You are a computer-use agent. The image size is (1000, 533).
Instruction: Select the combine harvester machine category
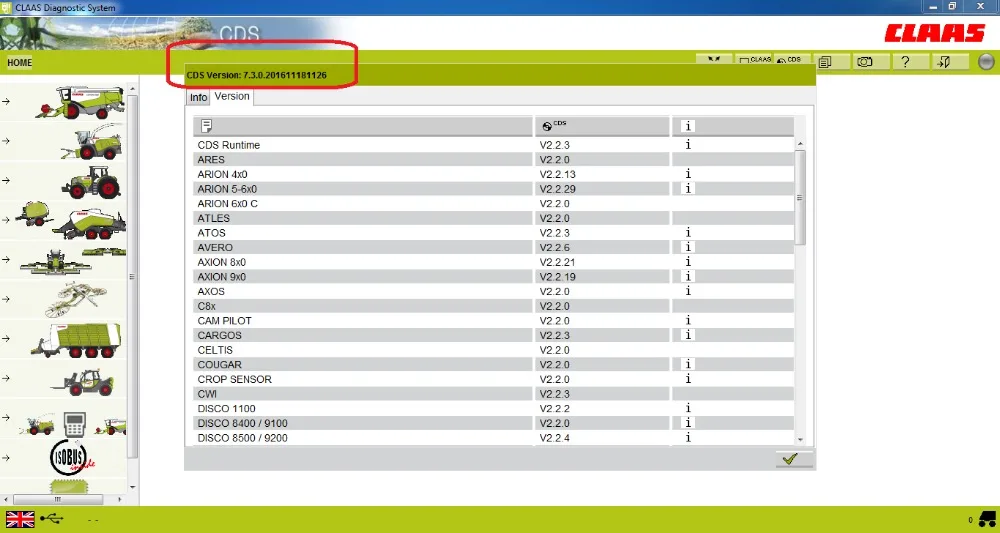pos(80,102)
